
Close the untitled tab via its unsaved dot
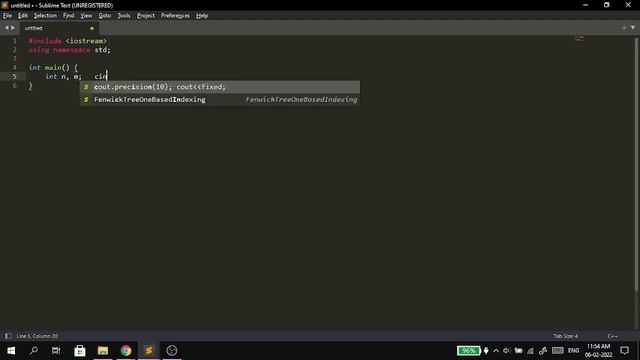coord(92,28)
